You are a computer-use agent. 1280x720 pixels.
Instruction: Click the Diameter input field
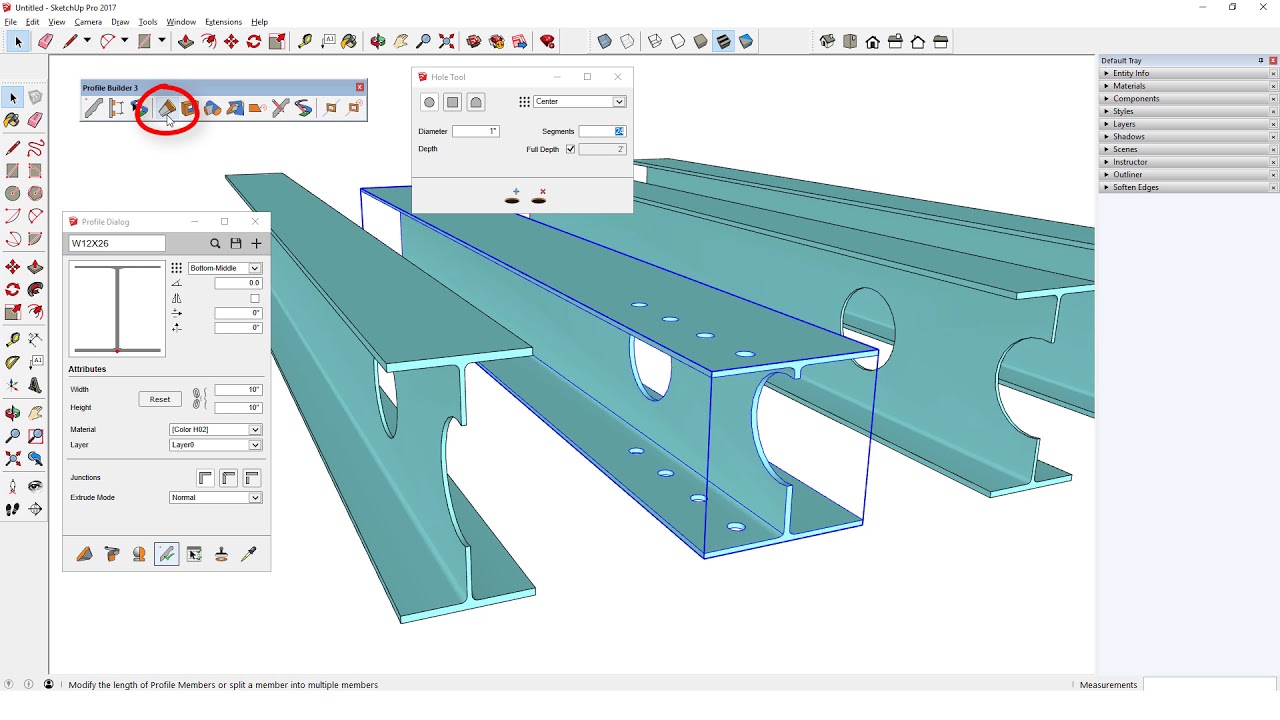tap(475, 131)
